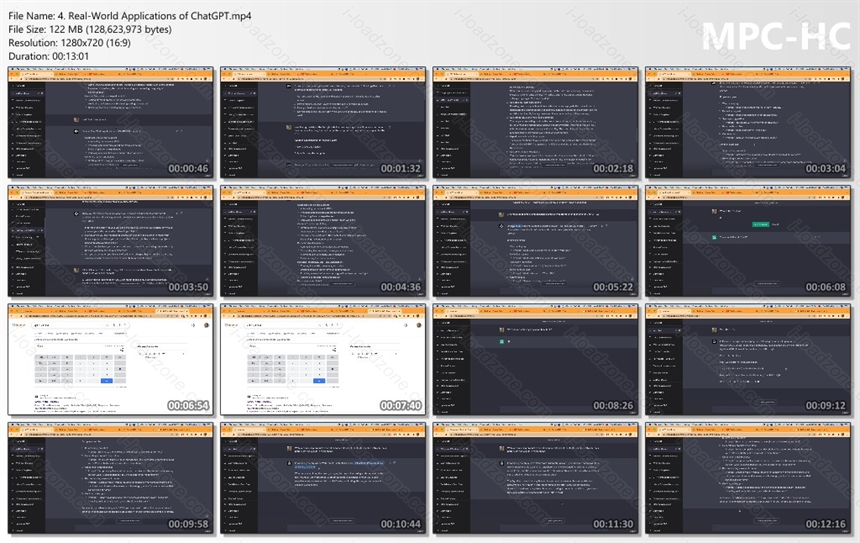Click the thumbnail marked 00:02:18
Screen dimensions: 860x543
coord(536,123)
